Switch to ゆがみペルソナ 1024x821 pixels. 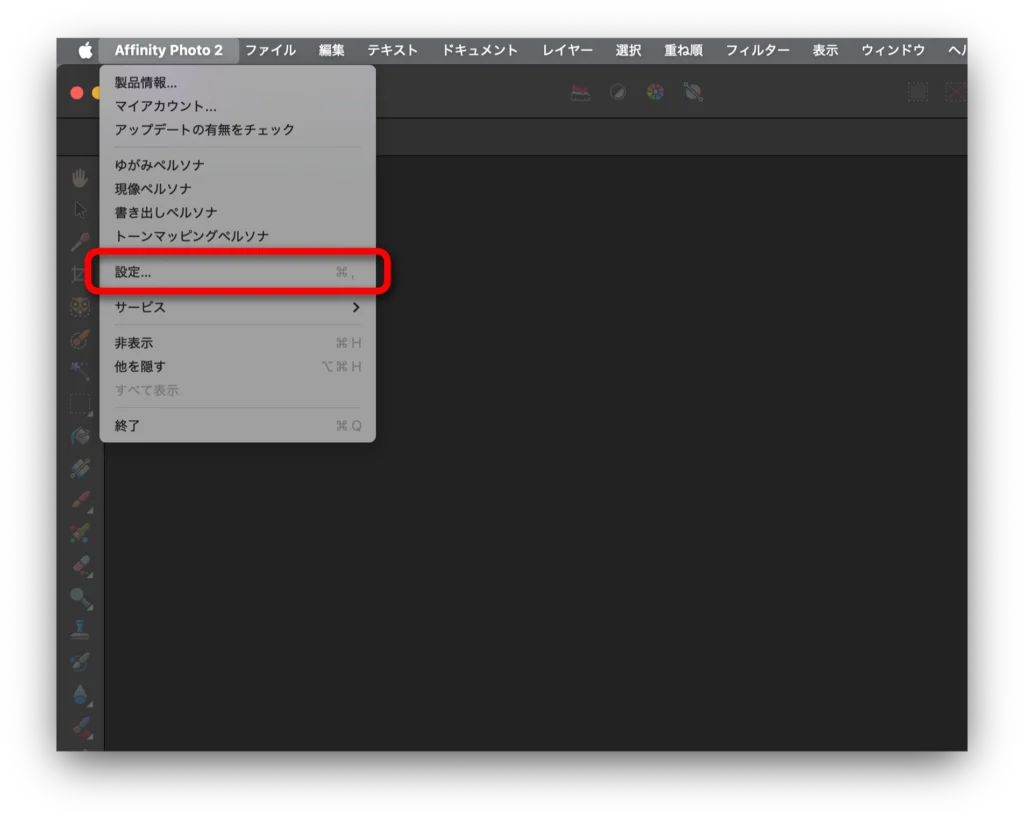point(160,165)
